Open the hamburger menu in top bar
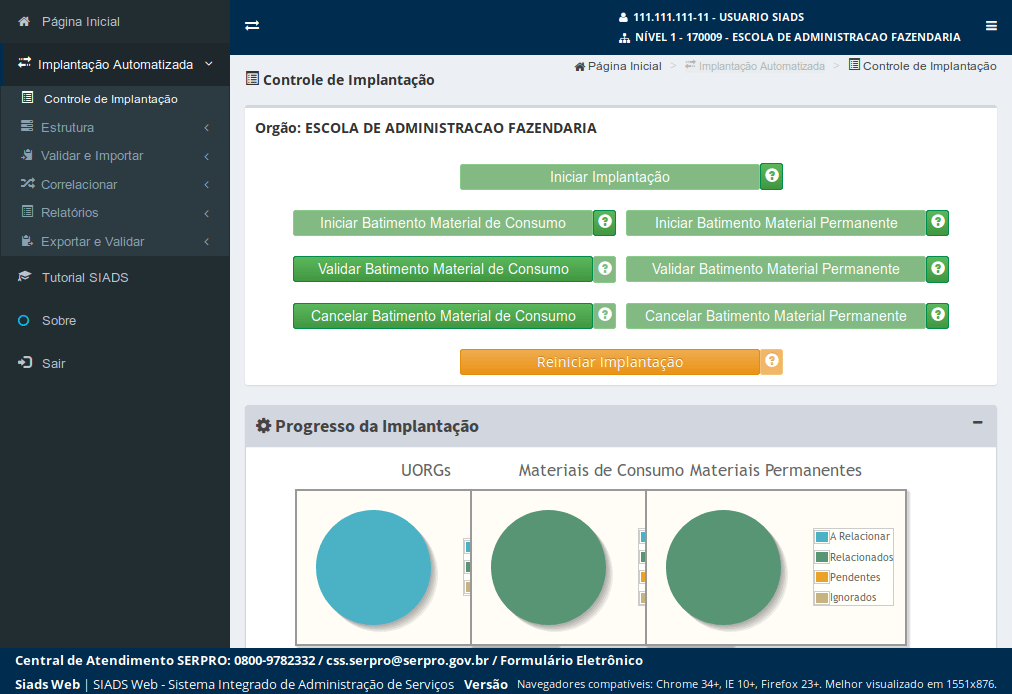Image resolution: width=1012 pixels, height=694 pixels. point(991,26)
